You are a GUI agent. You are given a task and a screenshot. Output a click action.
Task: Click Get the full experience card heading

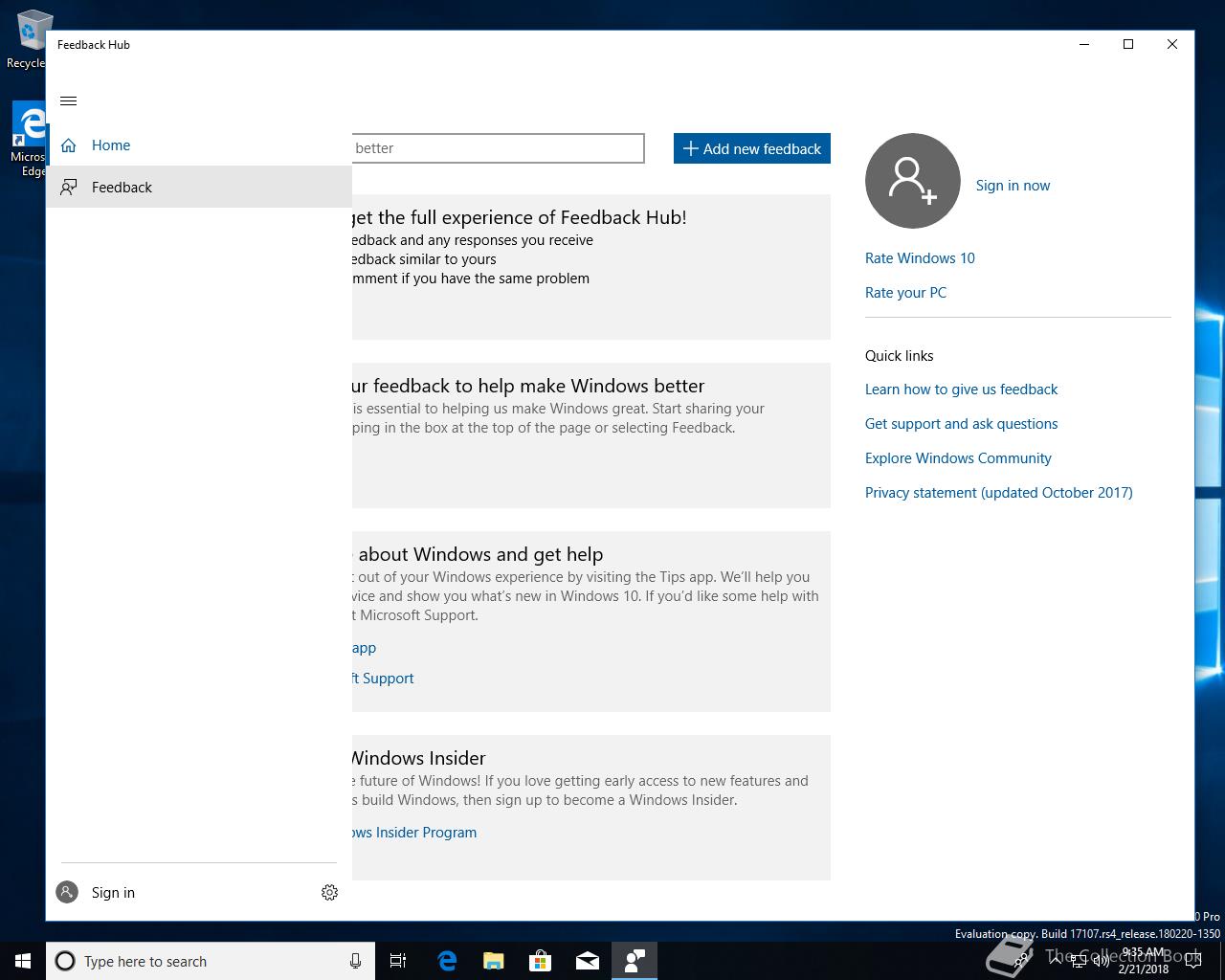pos(520,217)
